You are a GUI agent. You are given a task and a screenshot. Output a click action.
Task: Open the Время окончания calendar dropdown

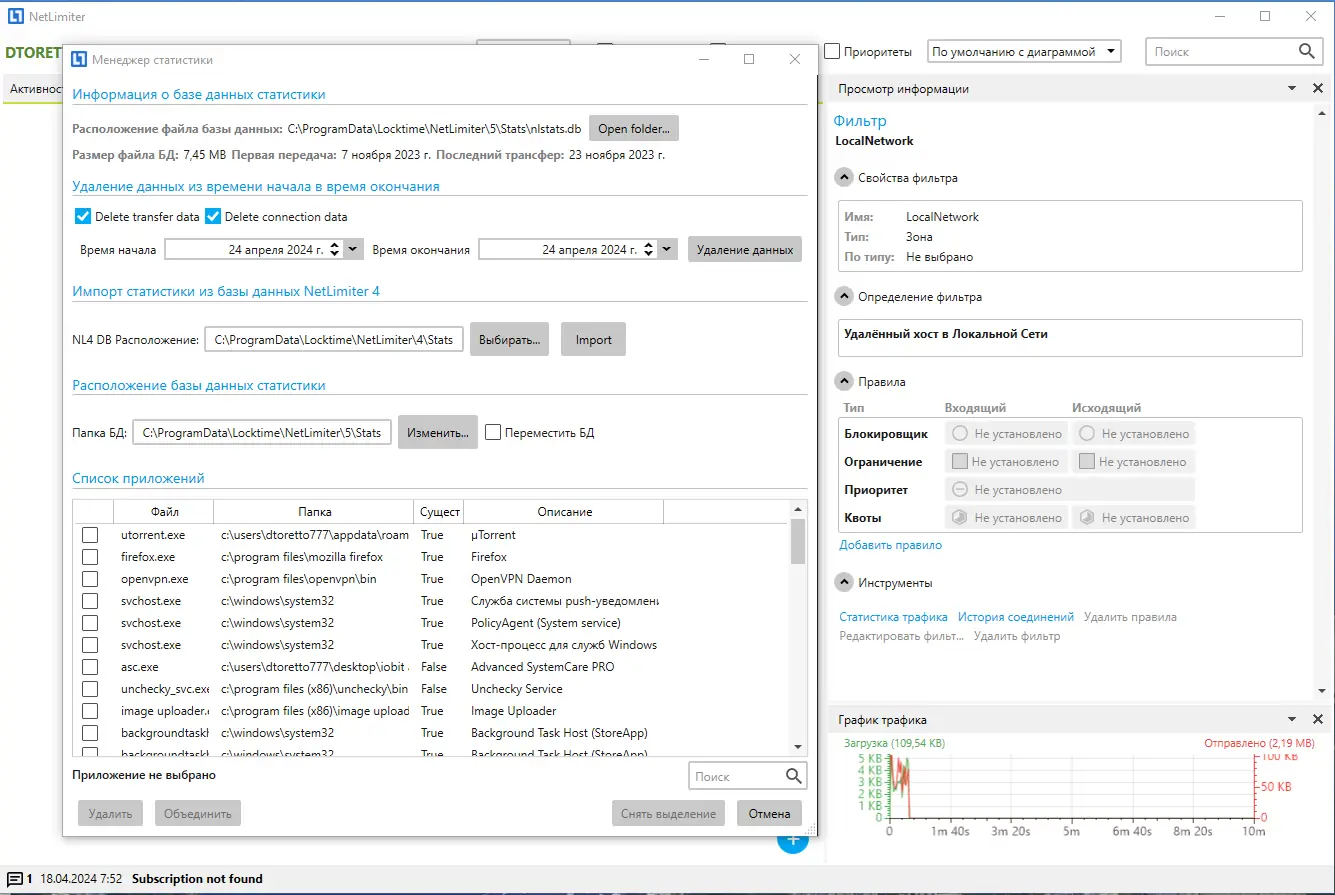[x=668, y=249]
